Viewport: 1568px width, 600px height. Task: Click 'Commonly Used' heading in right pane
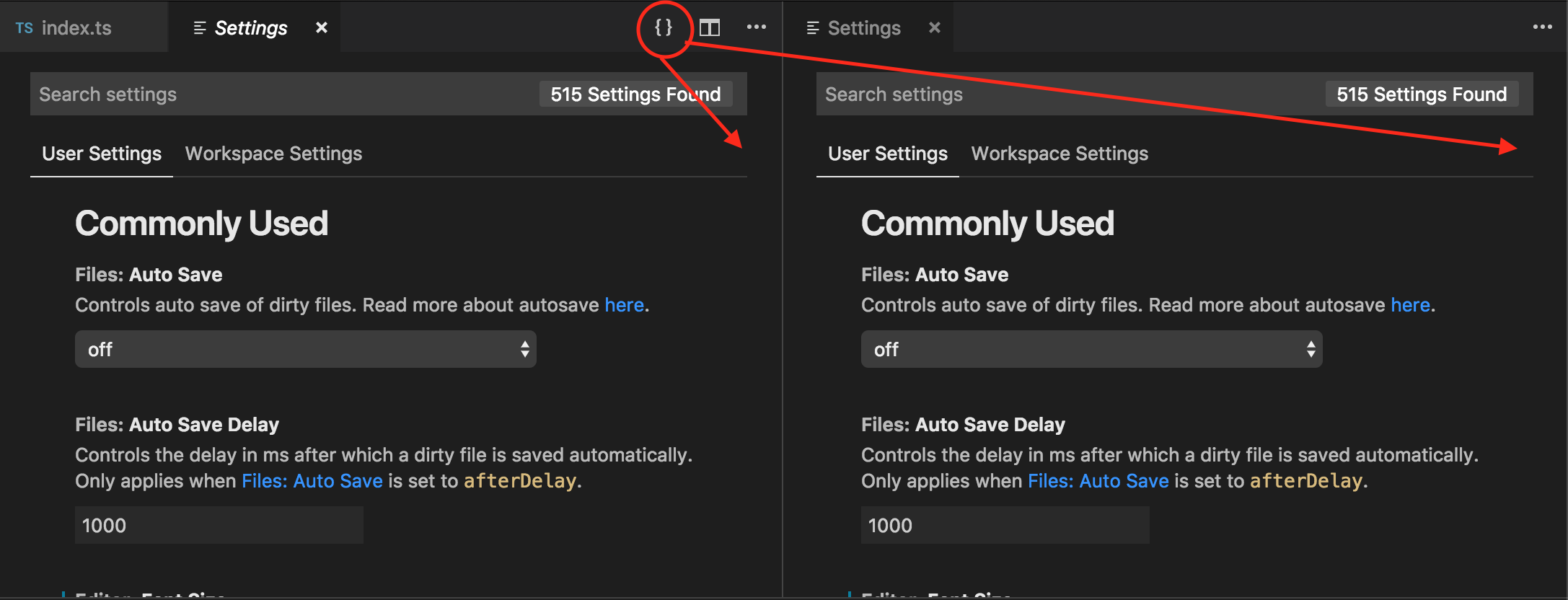point(988,224)
